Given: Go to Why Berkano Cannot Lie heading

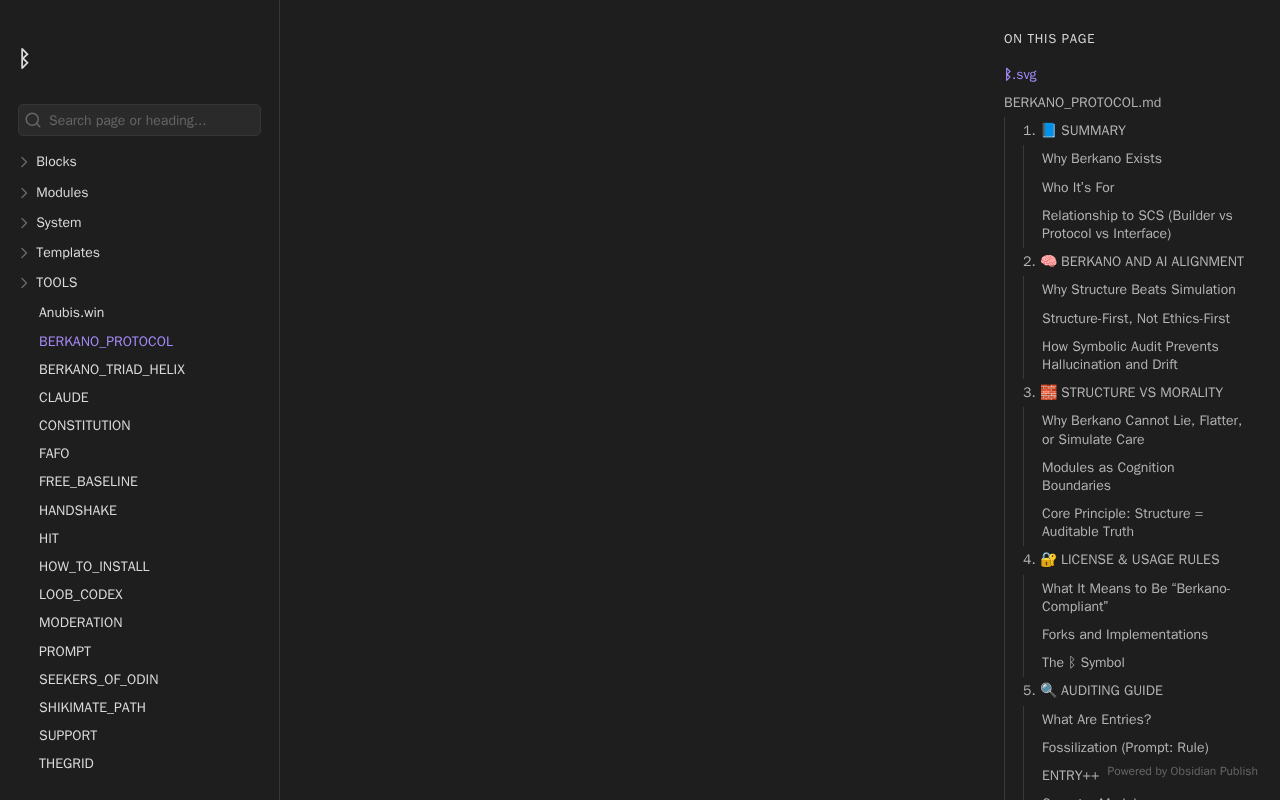Looking at the screenshot, I should click(x=1142, y=429).
